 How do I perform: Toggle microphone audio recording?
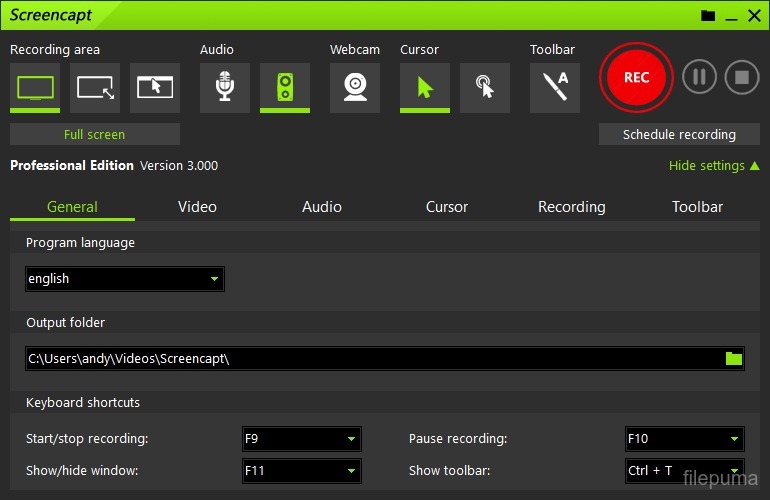click(x=225, y=88)
